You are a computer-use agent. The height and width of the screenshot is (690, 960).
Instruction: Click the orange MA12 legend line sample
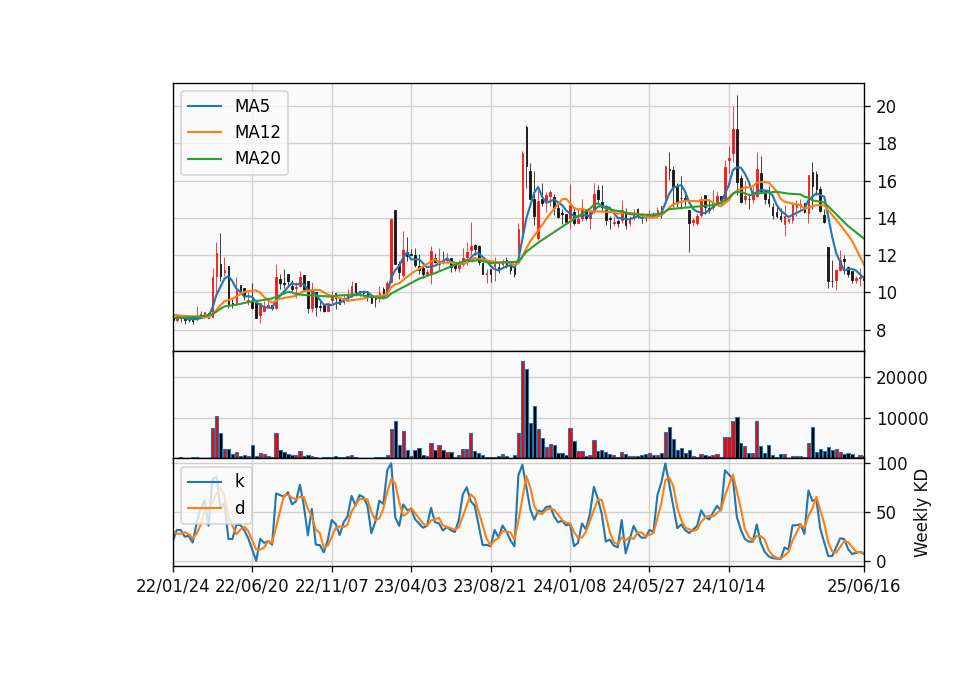[204, 132]
